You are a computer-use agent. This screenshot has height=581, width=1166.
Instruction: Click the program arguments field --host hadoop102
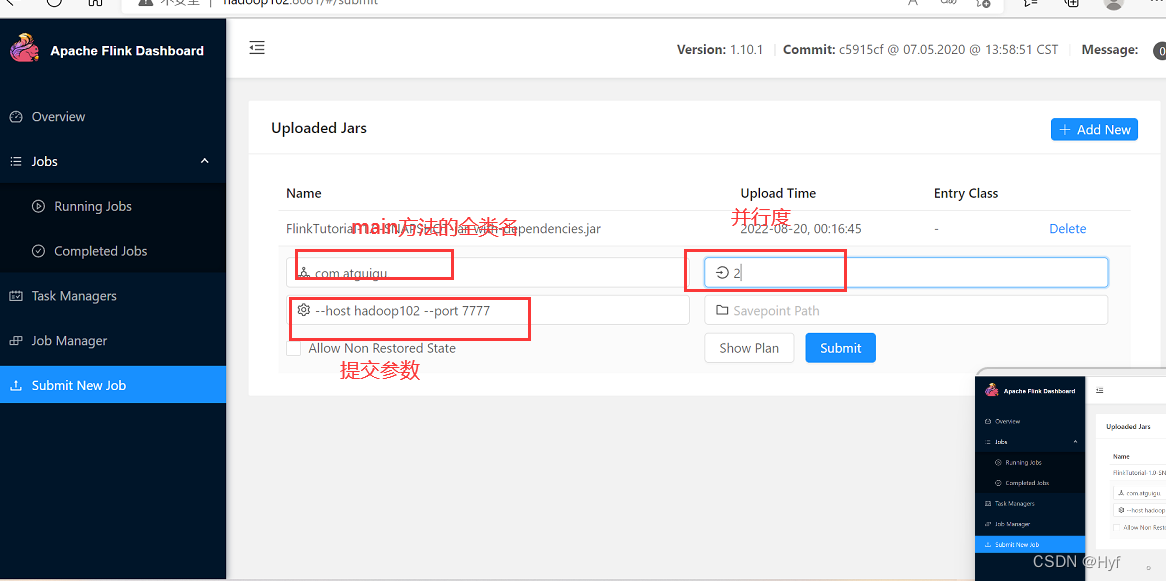[x=488, y=310]
